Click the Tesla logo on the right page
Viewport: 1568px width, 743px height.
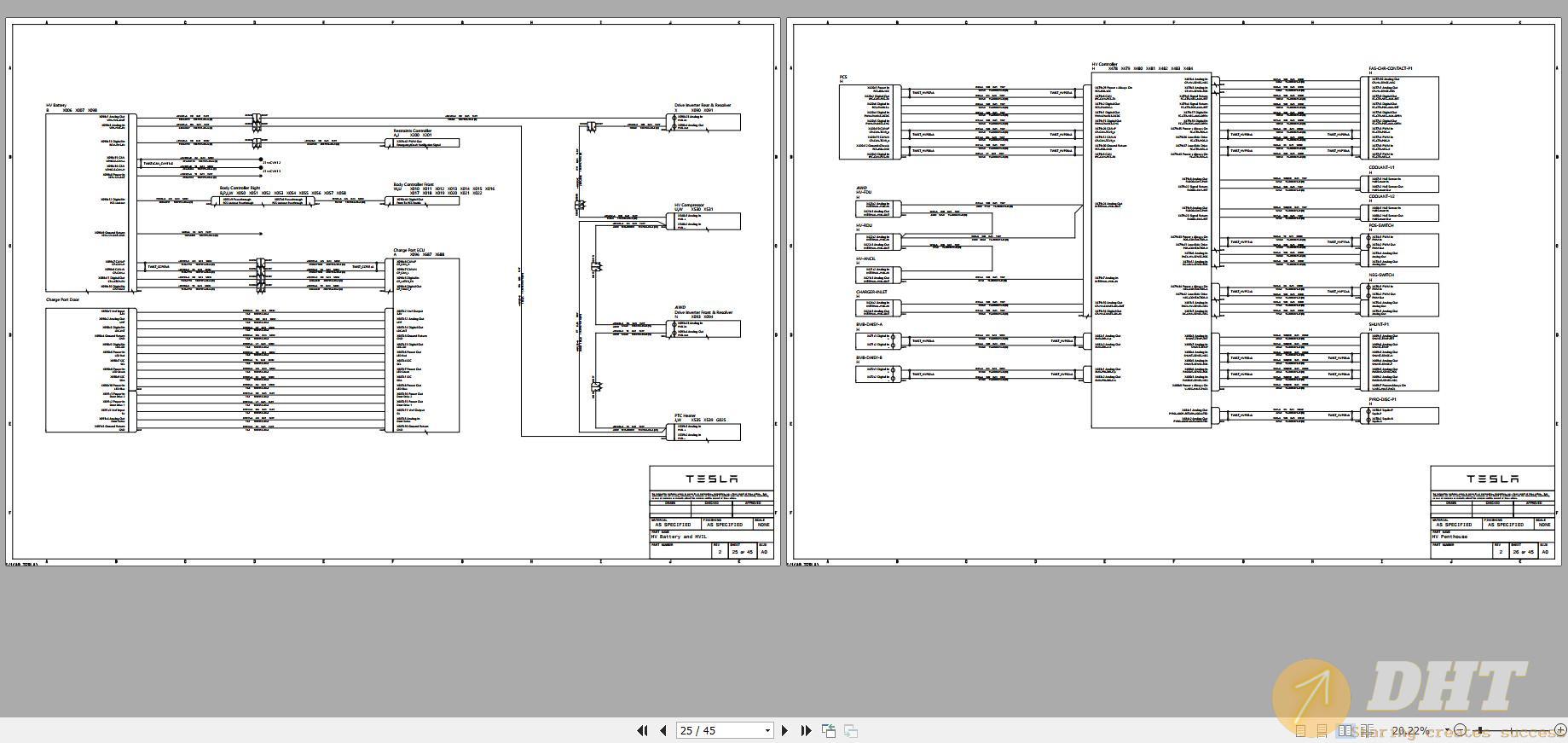[1493, 479]
